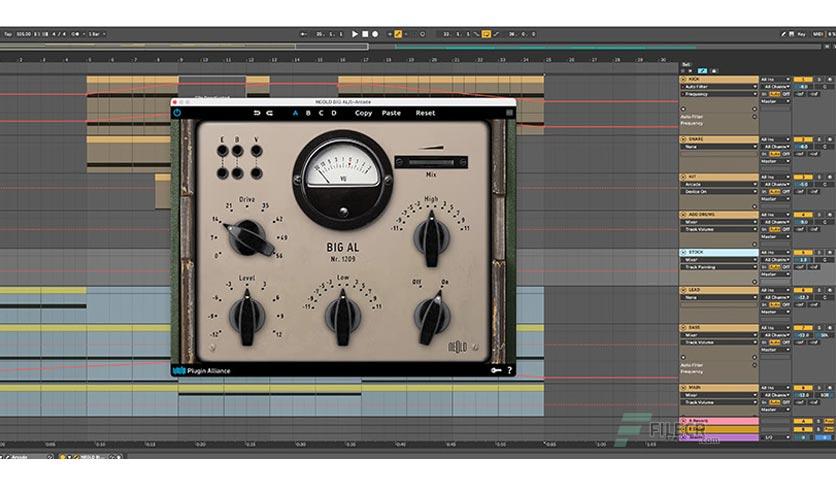Select plugin preset slot B
This screenshot has height=484, width=836.
308,113
